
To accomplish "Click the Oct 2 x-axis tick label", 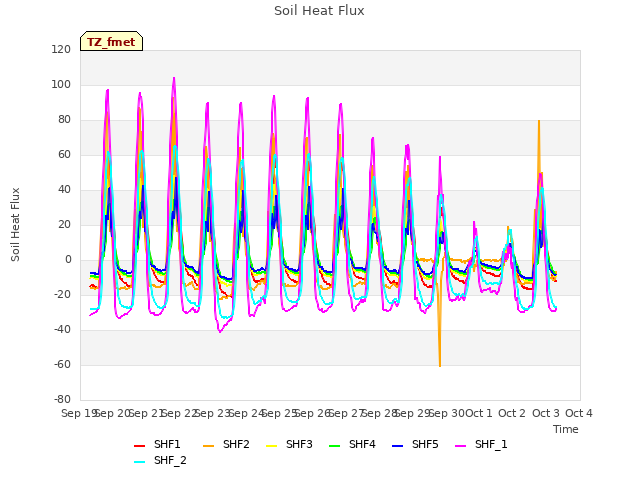I will 512,413.
